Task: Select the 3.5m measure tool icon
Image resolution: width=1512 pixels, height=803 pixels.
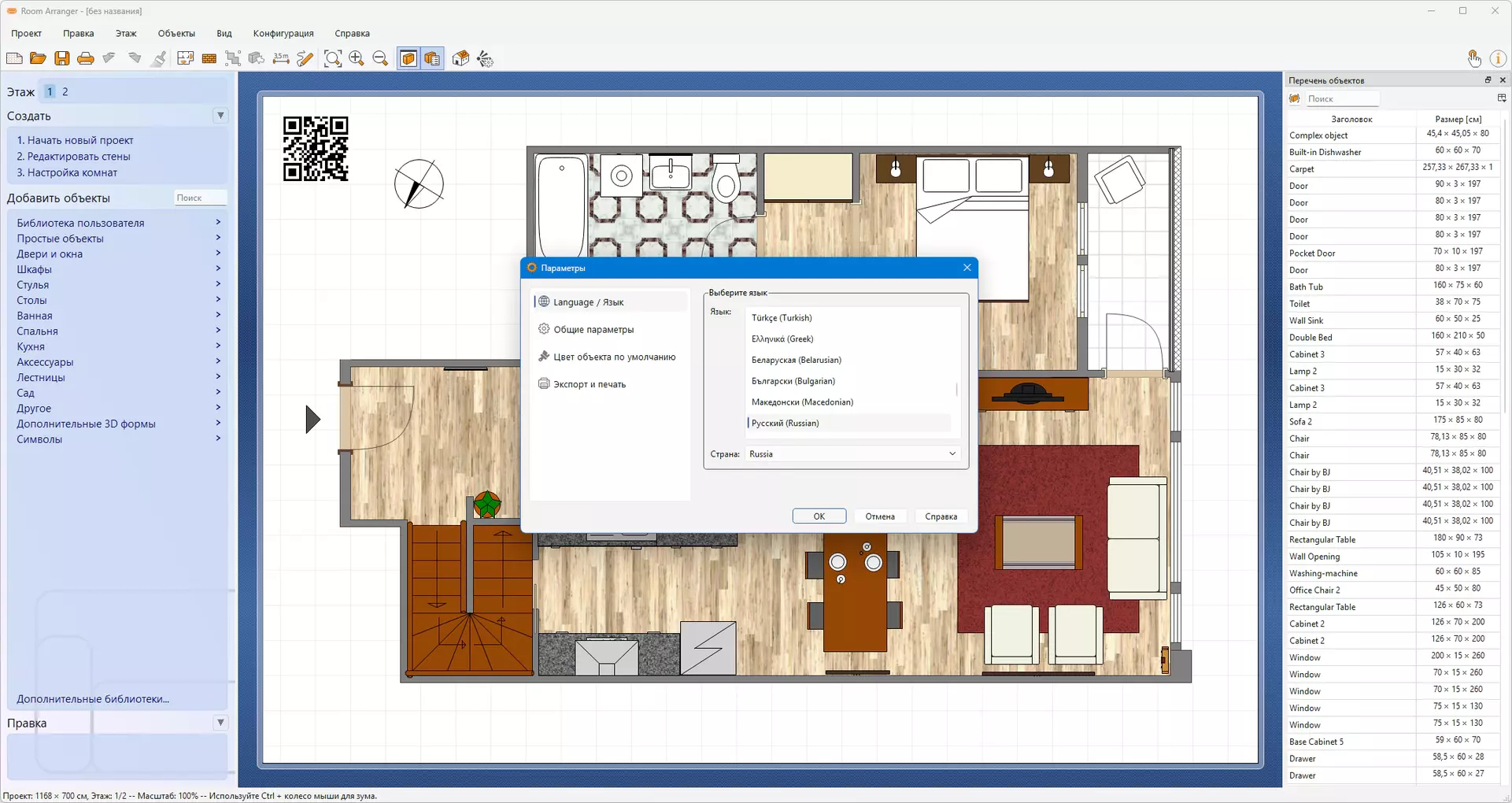Action: (x=281, y=58)
